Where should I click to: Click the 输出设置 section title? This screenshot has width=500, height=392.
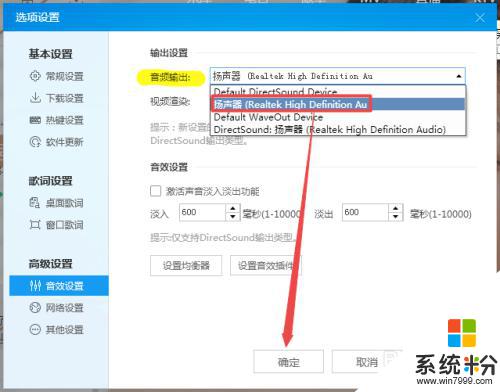click(x=169, y=53)
